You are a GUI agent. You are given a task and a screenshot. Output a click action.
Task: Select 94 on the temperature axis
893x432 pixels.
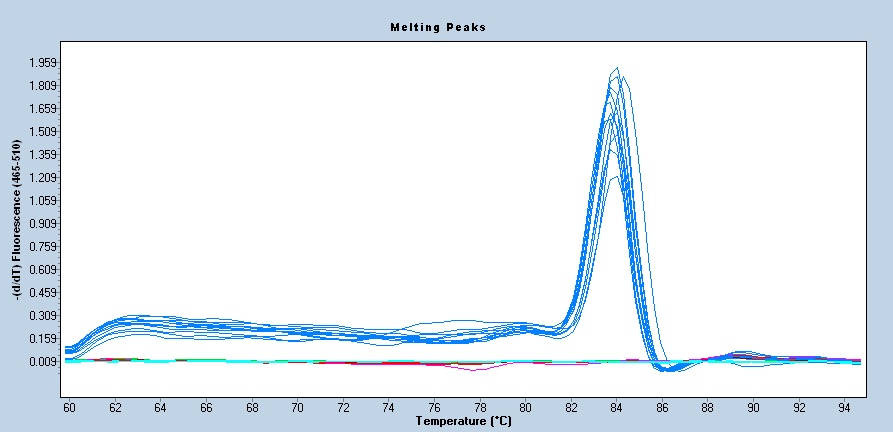(x=845, y=408)
